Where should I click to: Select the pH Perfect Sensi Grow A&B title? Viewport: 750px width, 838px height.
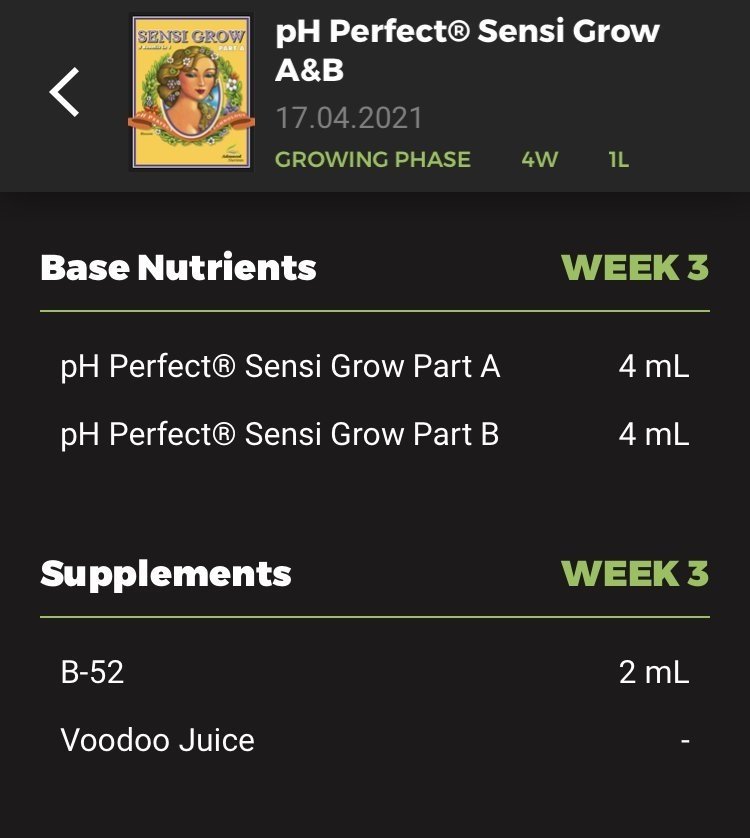point(467,50)
